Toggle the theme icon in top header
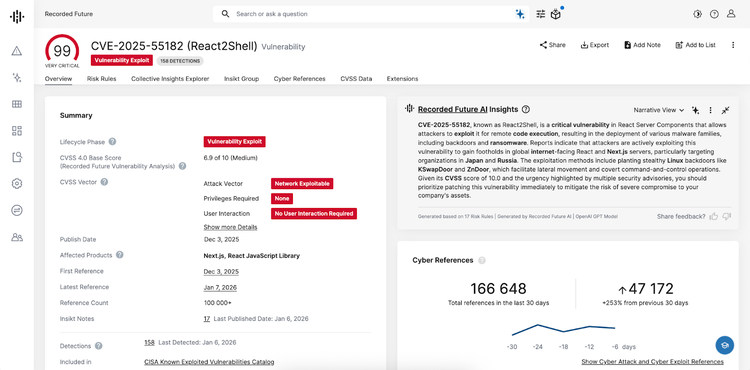 pos(697,14)
